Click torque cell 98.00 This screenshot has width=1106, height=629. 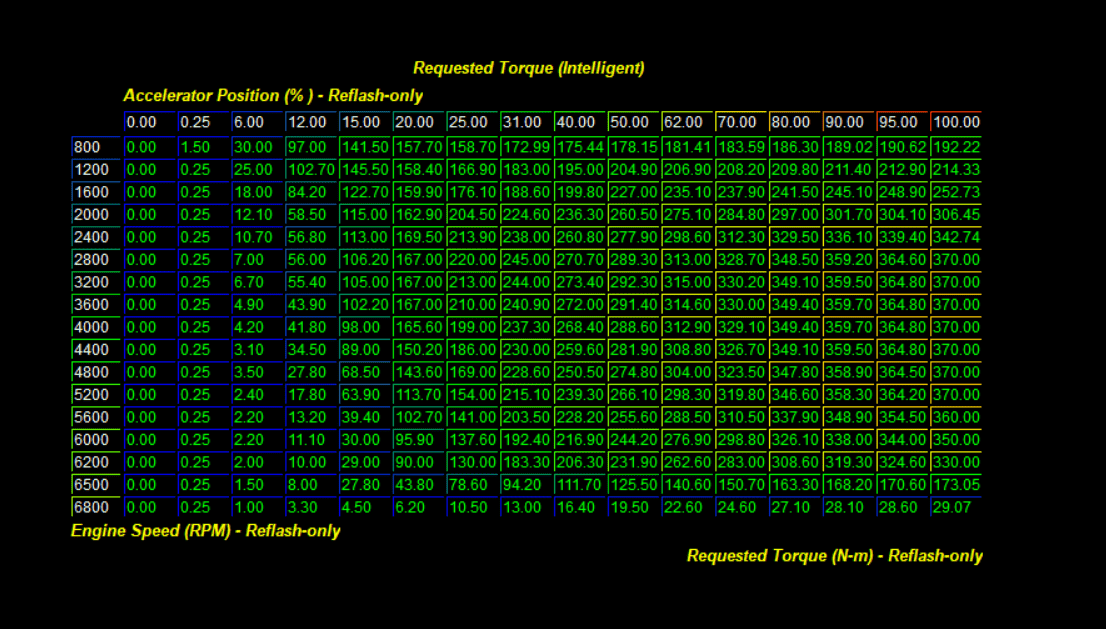[365, 327]
